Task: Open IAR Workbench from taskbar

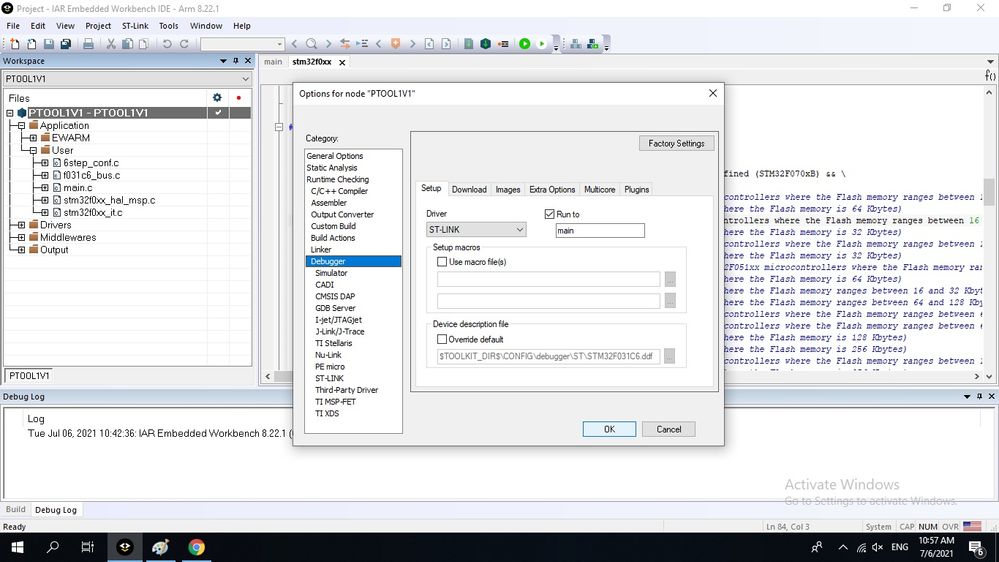Action: point(125,547)
